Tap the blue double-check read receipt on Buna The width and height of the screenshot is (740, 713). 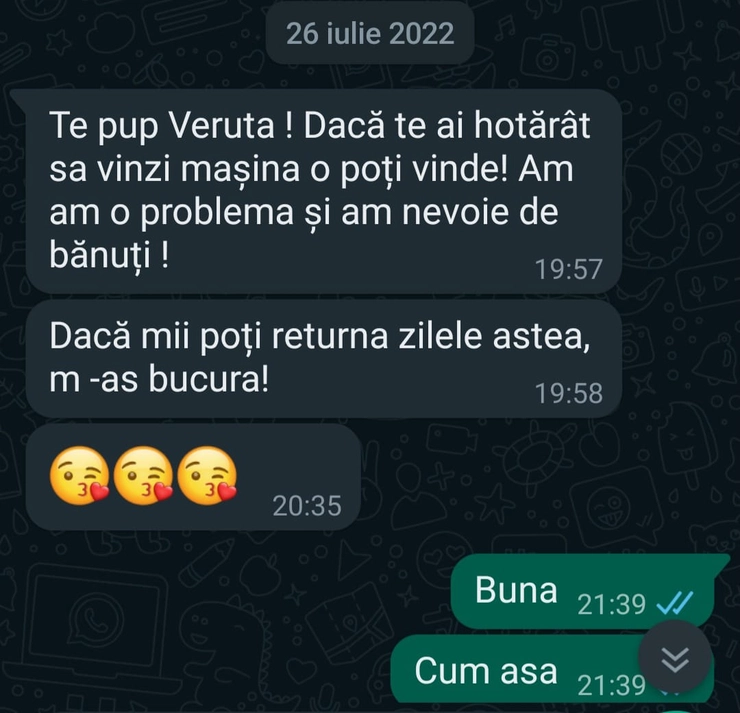click(675, 603)
